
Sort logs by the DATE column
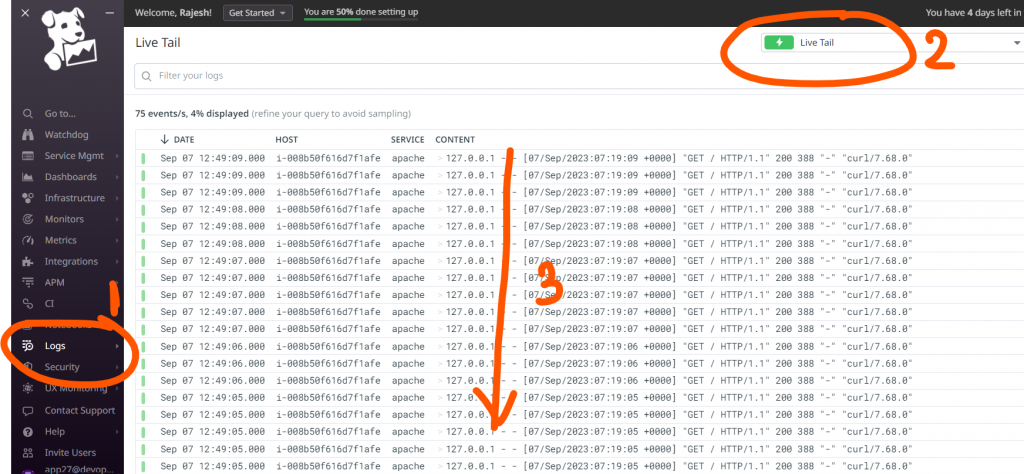pyautogui.click(x=183, y=139)
